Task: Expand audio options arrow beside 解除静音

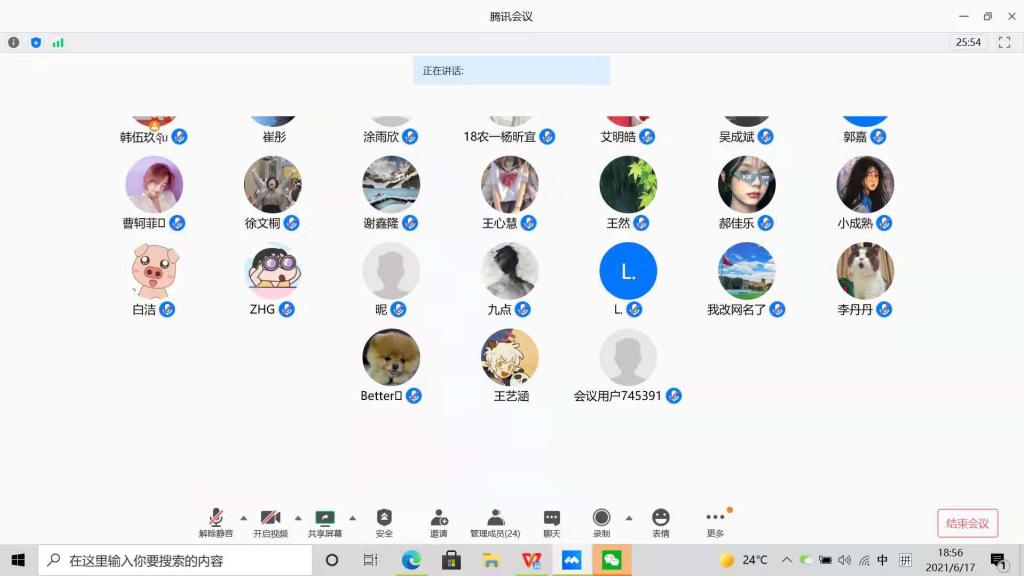Action: point(243,518)
